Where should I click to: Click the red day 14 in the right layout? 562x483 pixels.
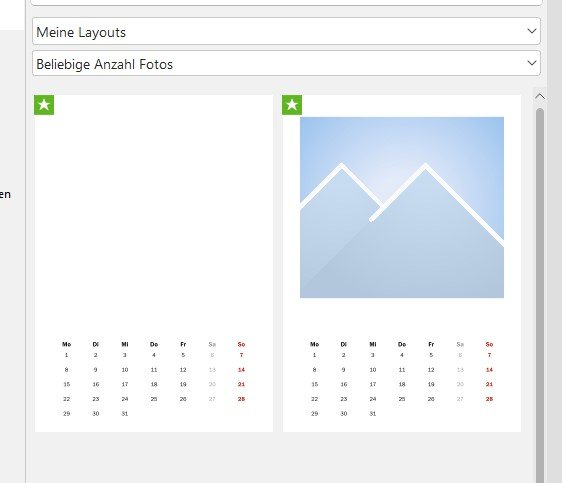click(489, 370)
